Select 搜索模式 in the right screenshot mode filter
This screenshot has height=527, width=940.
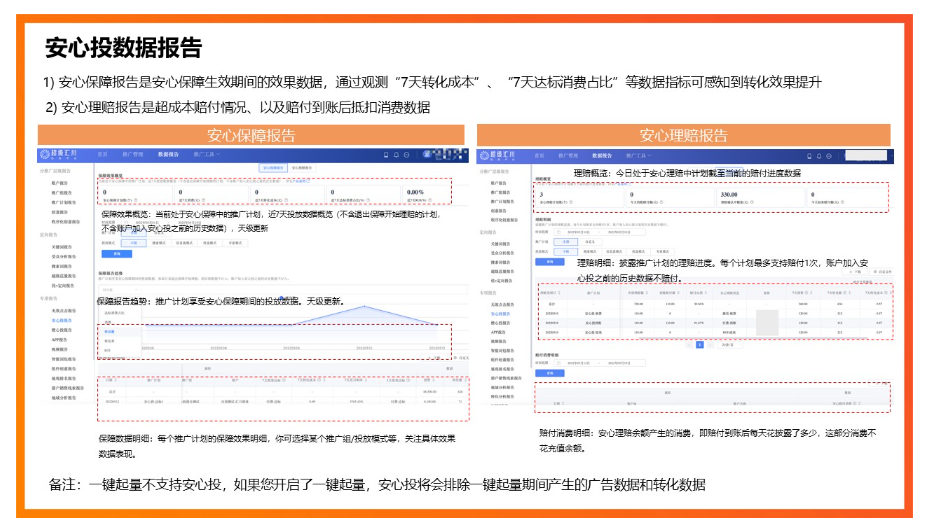click(590, 252)
